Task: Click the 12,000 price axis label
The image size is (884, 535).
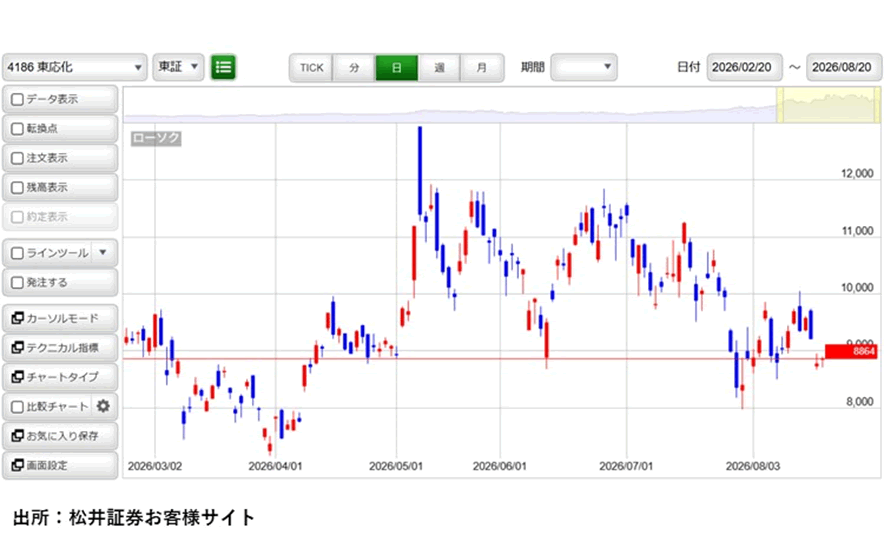Action: point(857,174)
